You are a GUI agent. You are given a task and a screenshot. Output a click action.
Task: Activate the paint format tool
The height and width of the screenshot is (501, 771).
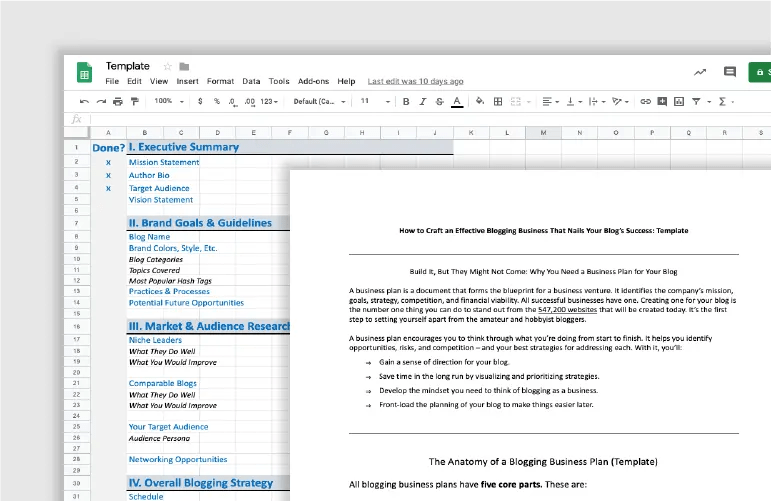click(x=135, y=101)
